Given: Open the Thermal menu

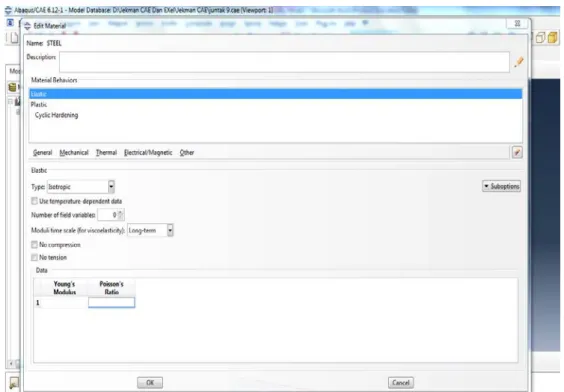Looking at the screenshot, I should click(106, 152).
